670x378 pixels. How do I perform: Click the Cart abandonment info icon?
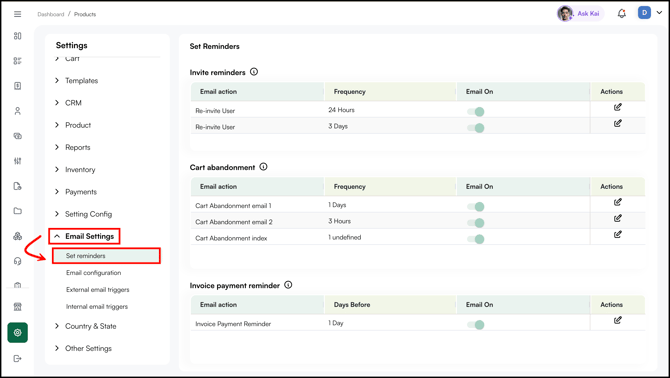pyautogui.click(x=263, y=167)
